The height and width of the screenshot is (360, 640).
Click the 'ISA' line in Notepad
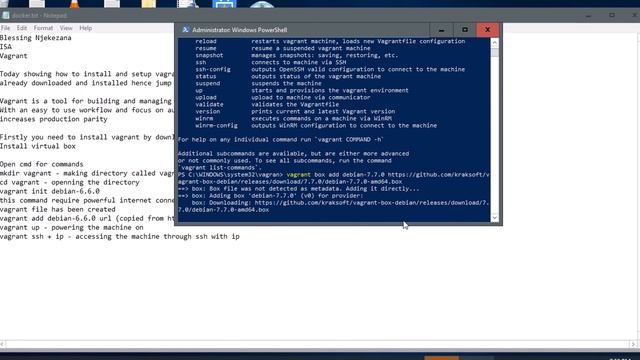coord(6,47)
